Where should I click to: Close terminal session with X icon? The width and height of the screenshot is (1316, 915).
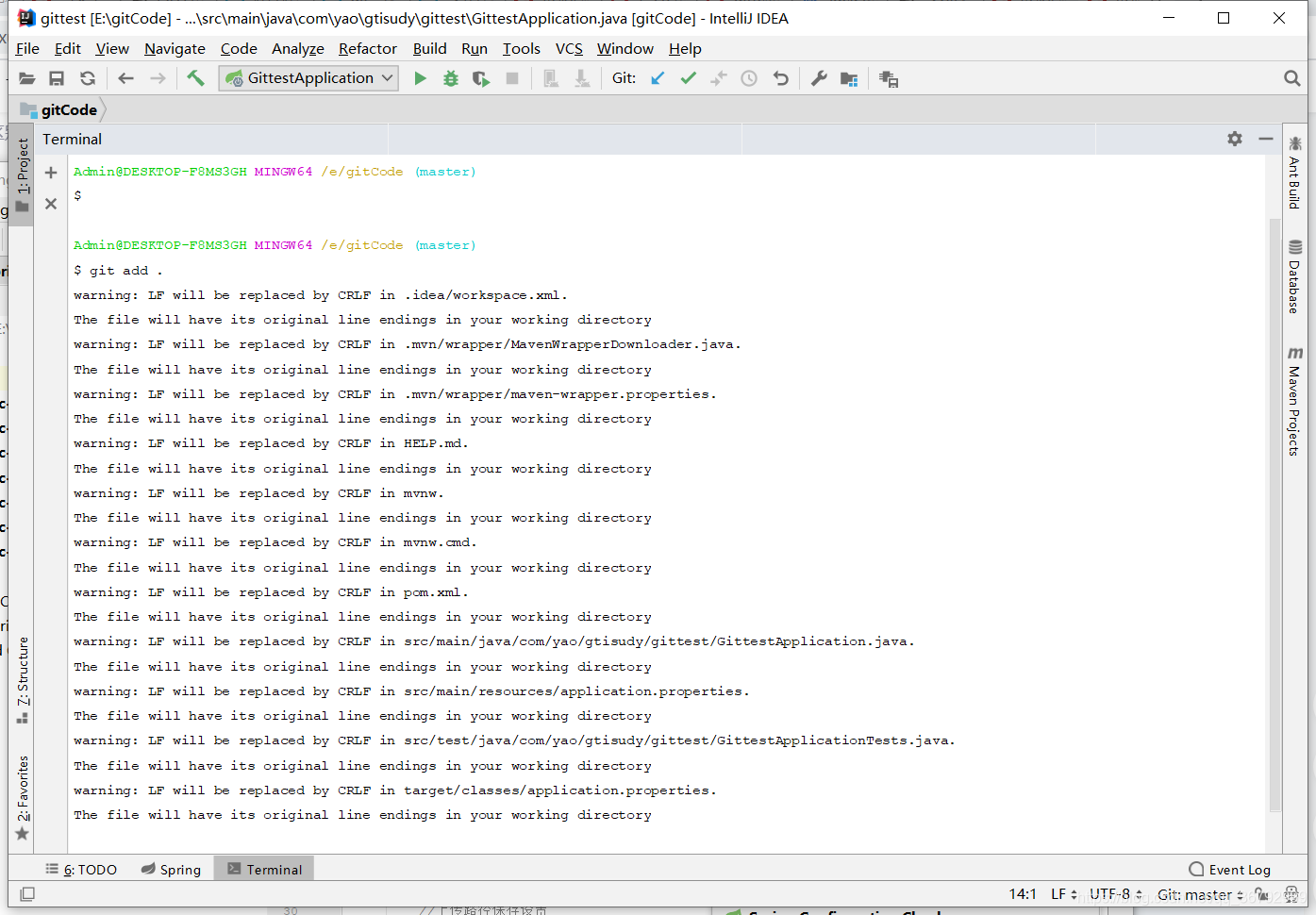point(51,203)
